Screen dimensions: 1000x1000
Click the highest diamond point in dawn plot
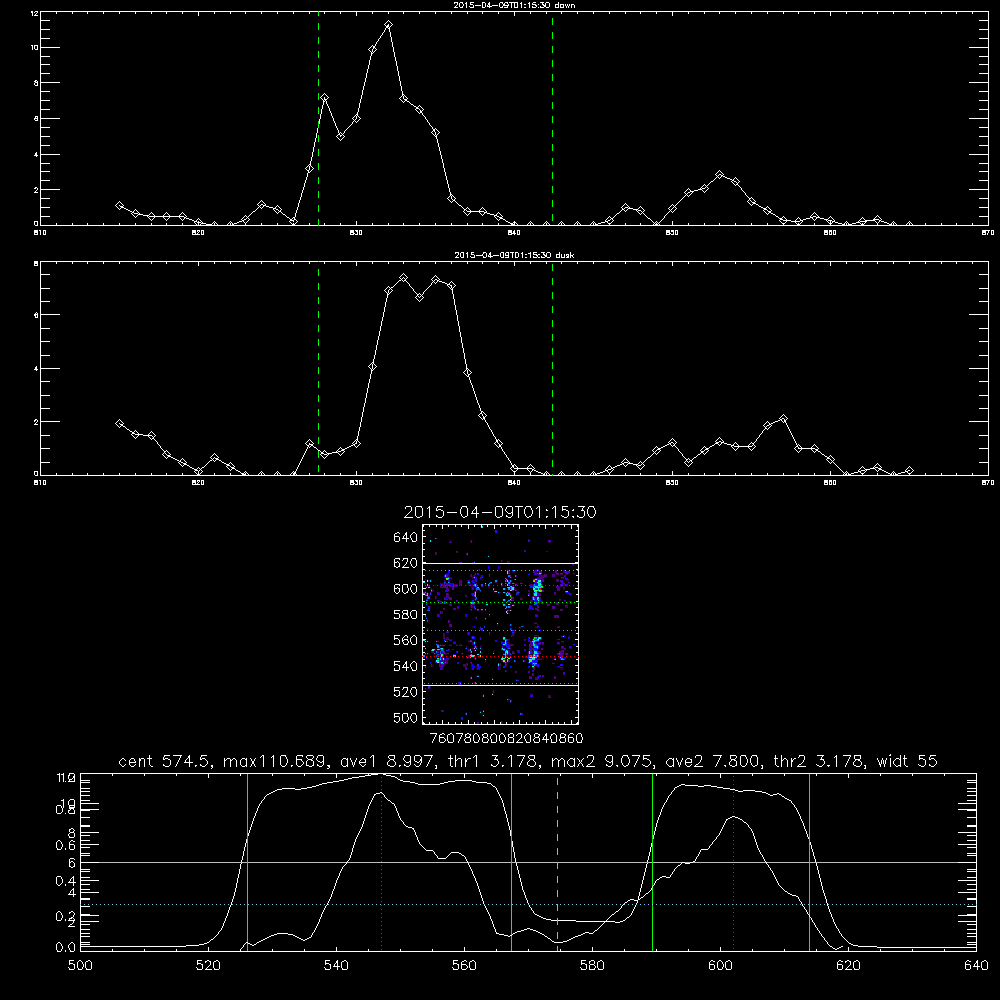point(388,25)
